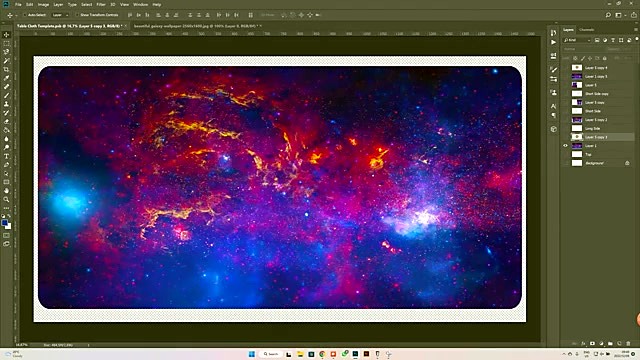
Task: Select the Hand tool
Action: [x=6, y=191]
